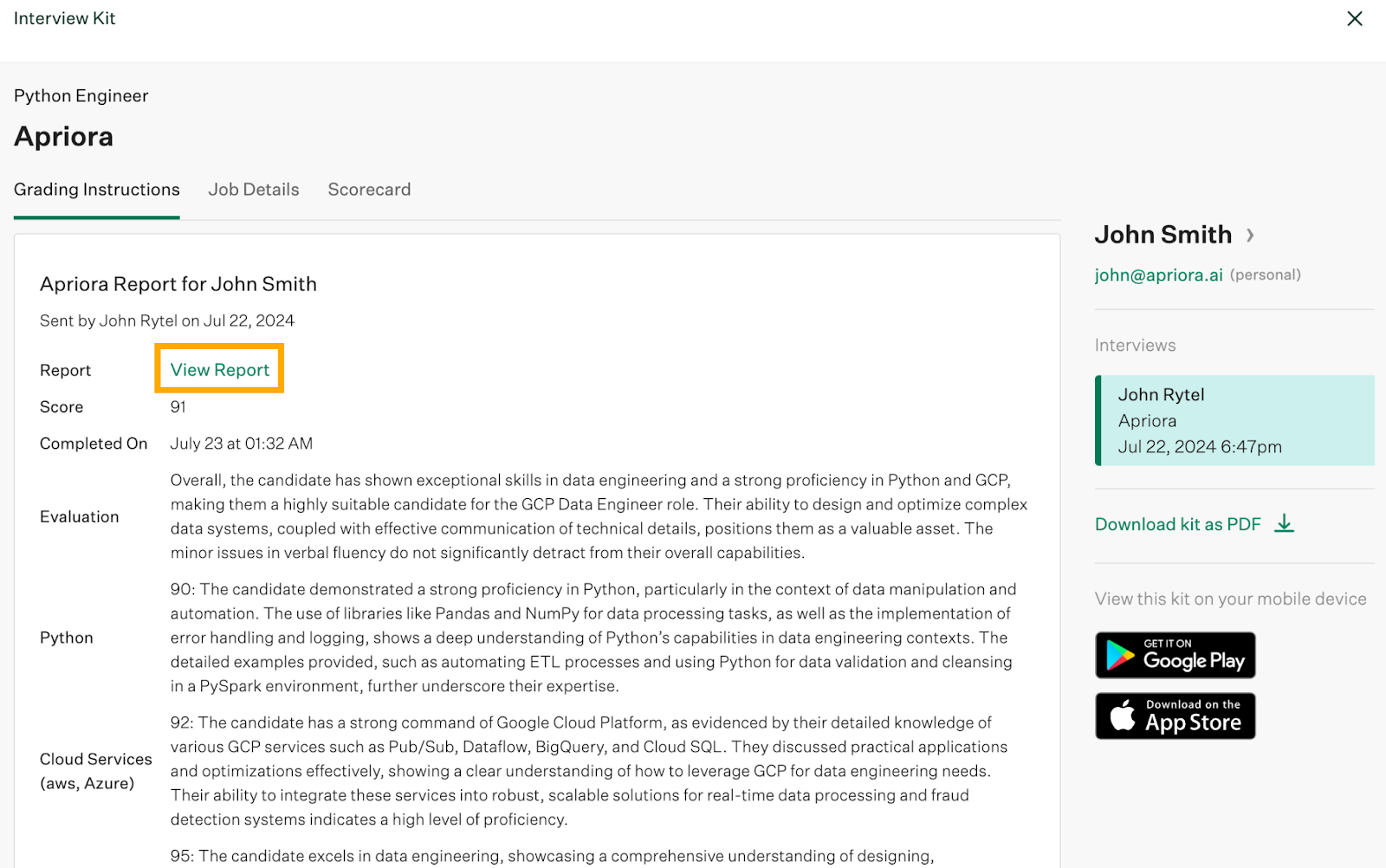
Task: Open the Download on the App Store badge
Action: pos(1175,716)
